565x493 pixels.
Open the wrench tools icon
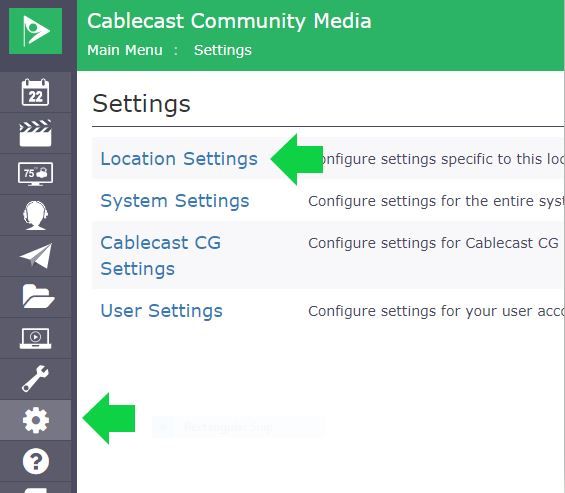pos(35,379)
